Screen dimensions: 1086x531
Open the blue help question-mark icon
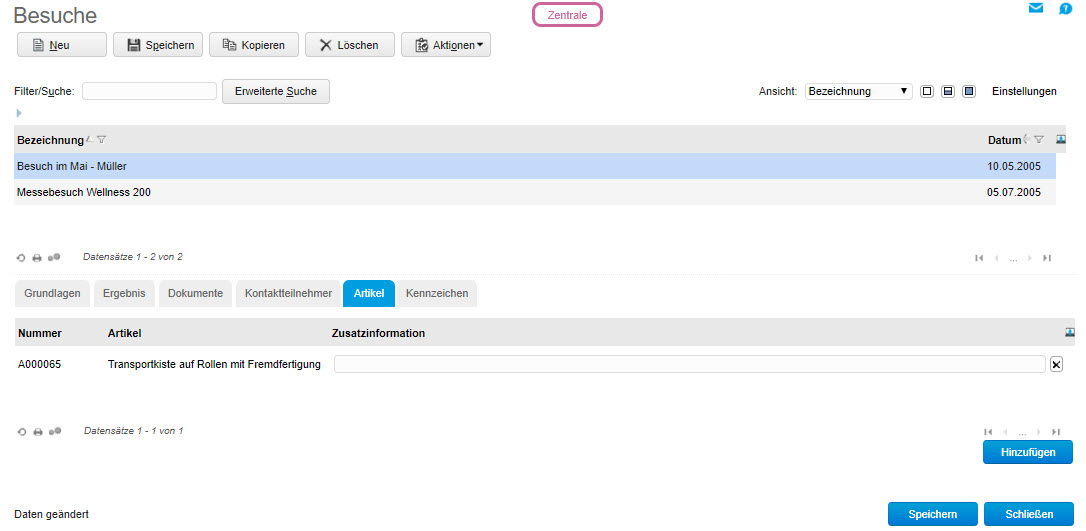[x=1066, y=9]
